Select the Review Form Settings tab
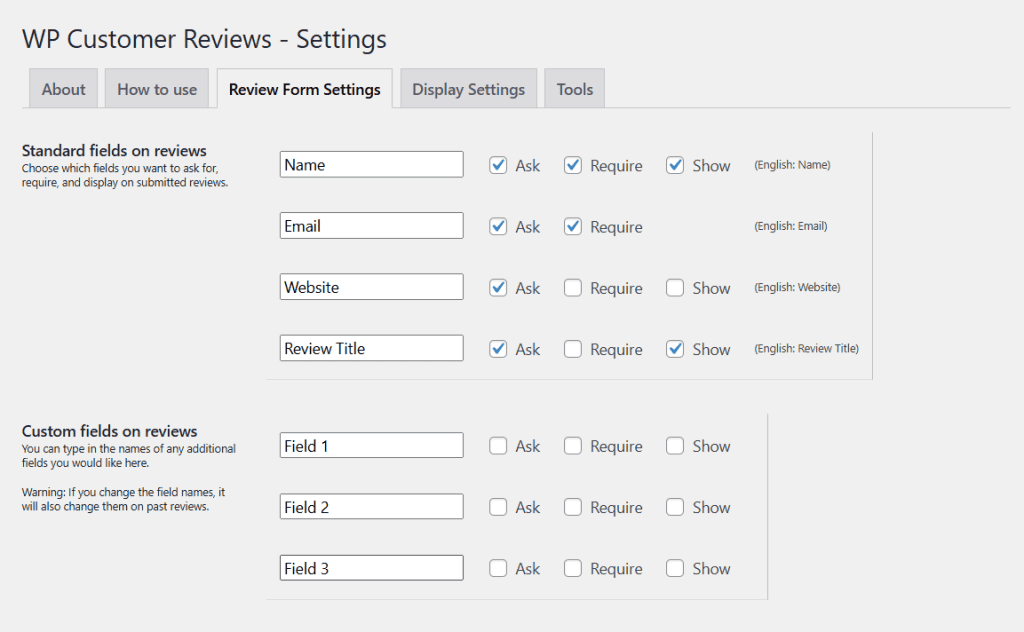Image resolution: width=1024 pixels, height=632 pixels. (x=304, y=88)
